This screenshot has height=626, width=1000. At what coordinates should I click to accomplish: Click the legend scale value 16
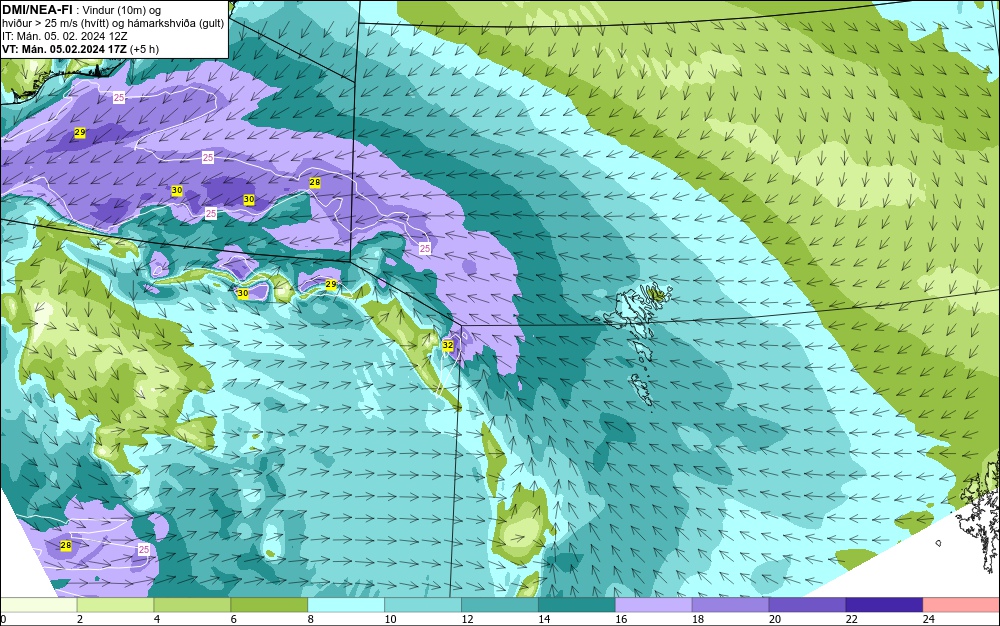coord(621,619)
